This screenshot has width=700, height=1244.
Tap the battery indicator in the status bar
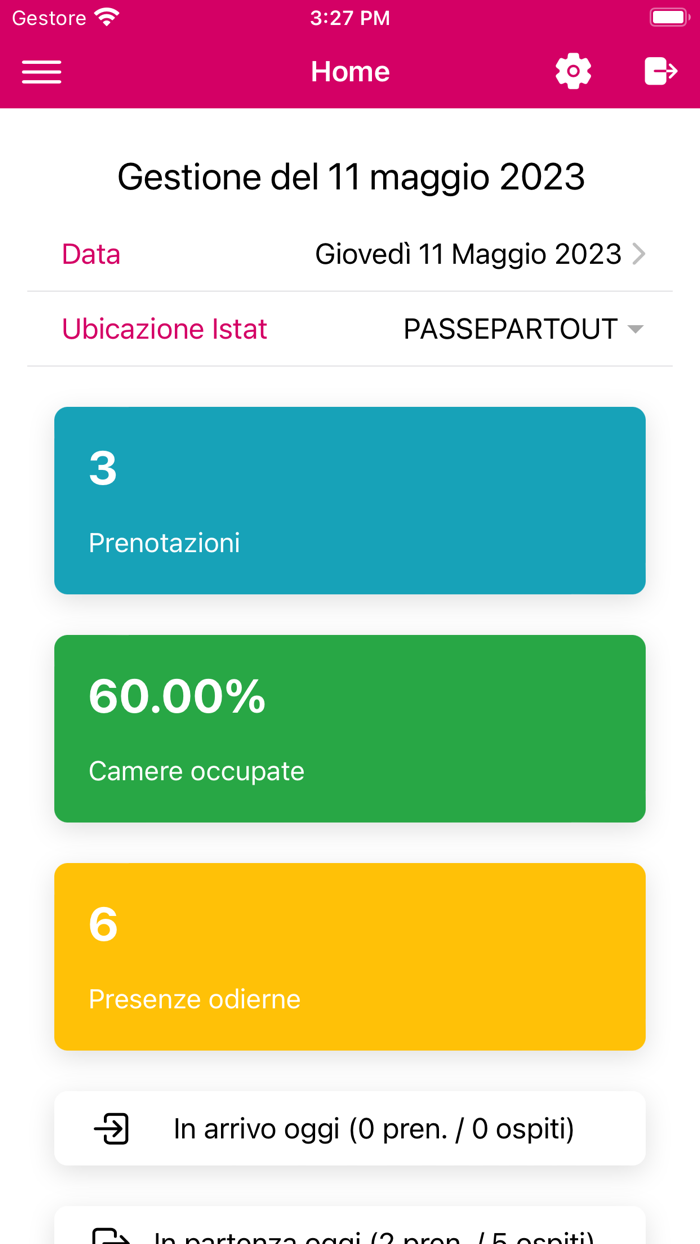668,16
